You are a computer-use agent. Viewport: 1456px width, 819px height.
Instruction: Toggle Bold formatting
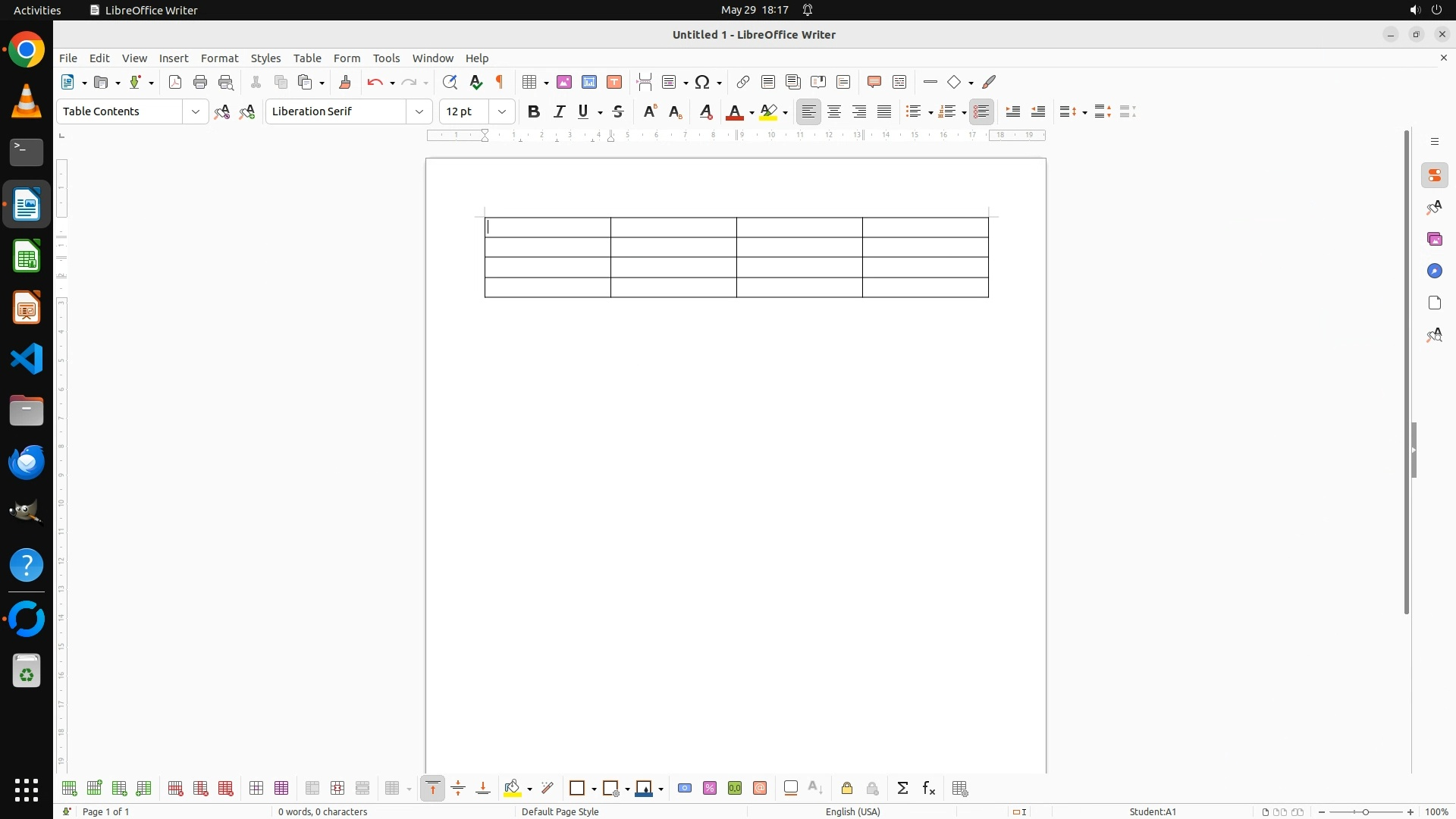click(534, 111)
